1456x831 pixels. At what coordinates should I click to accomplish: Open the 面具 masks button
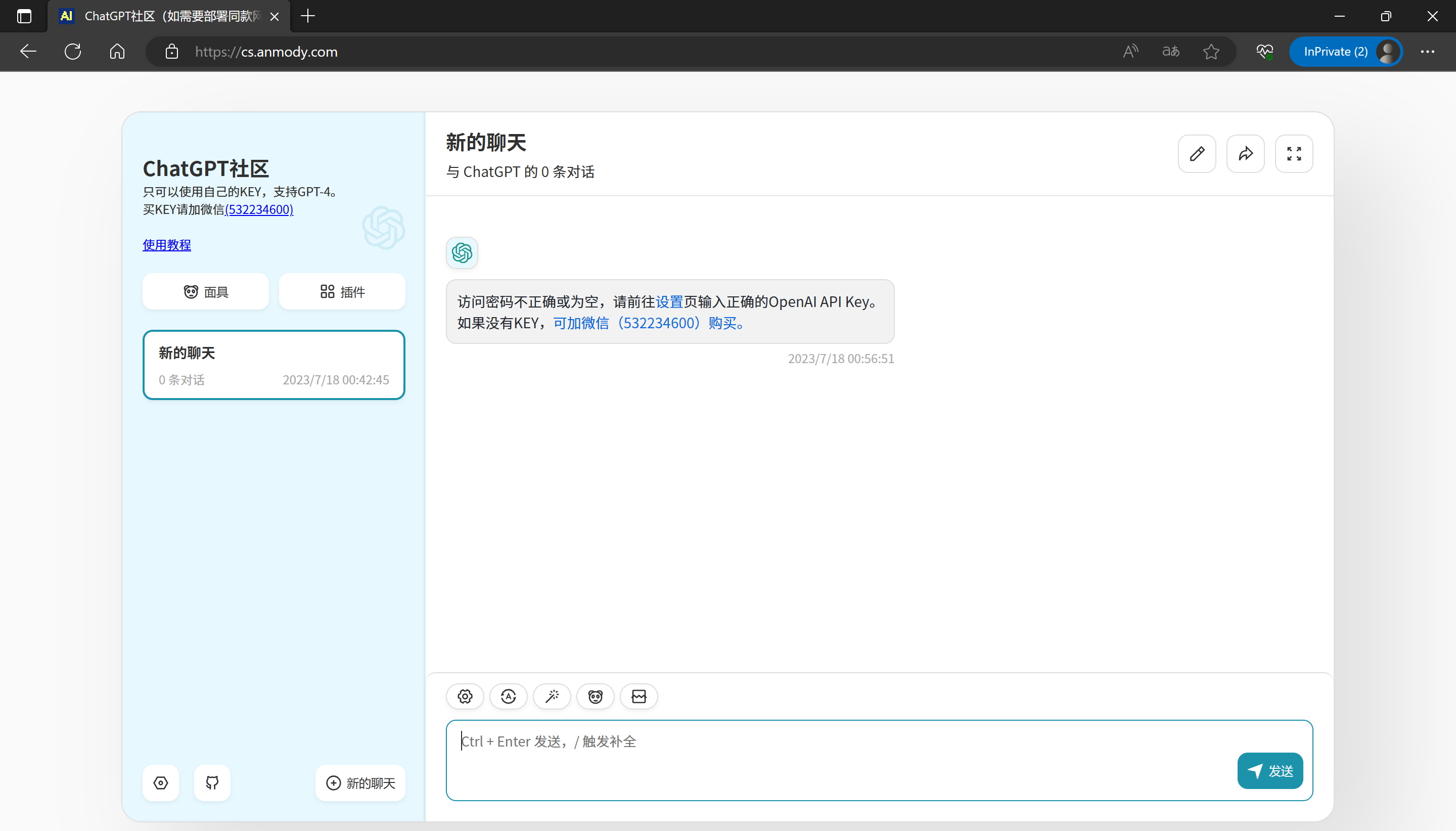tap(206, 292)
